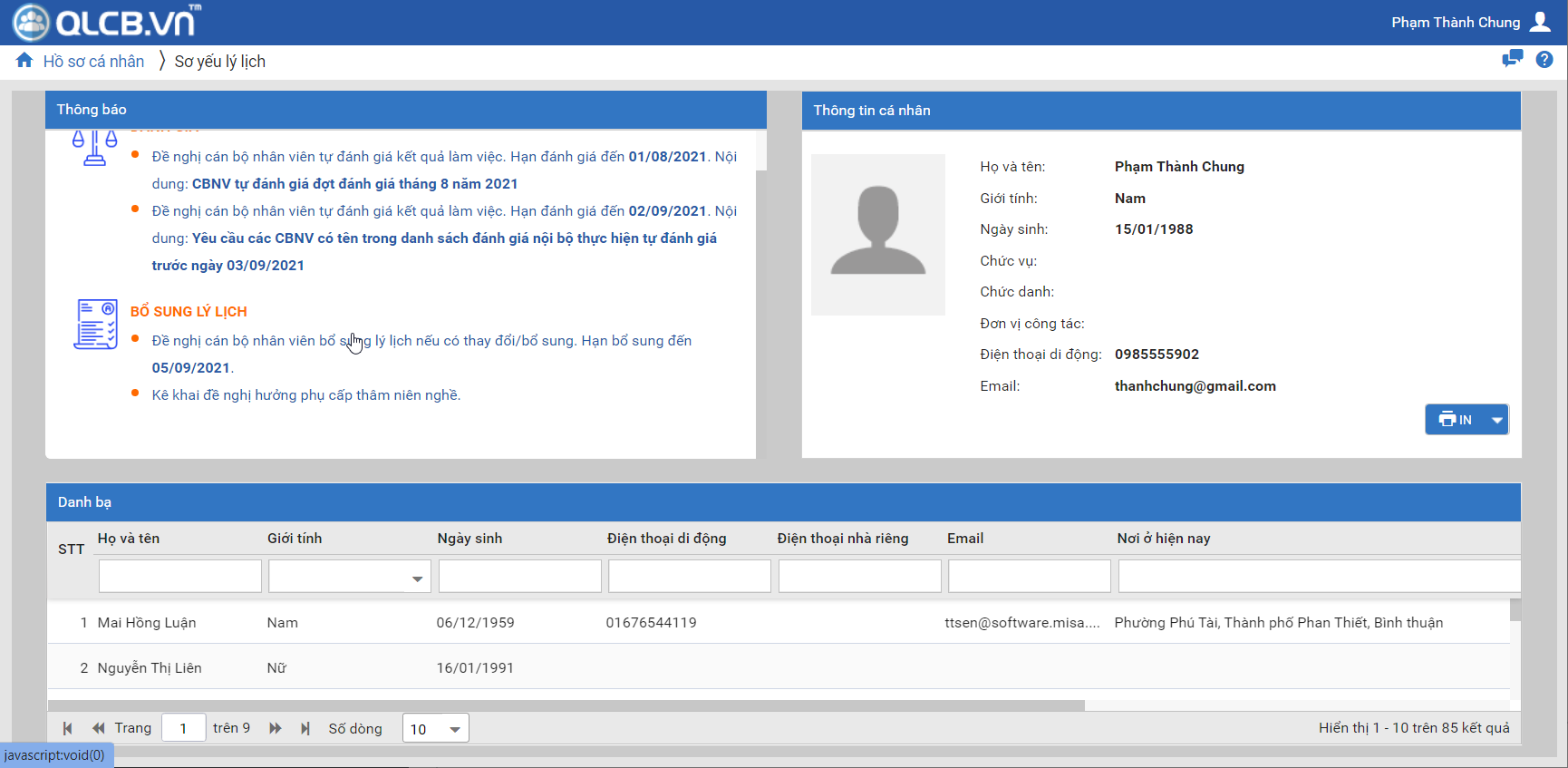Jump to last page of Danh bạ
The height and width of the screenshot is (768, 1568).
(305, 728)
